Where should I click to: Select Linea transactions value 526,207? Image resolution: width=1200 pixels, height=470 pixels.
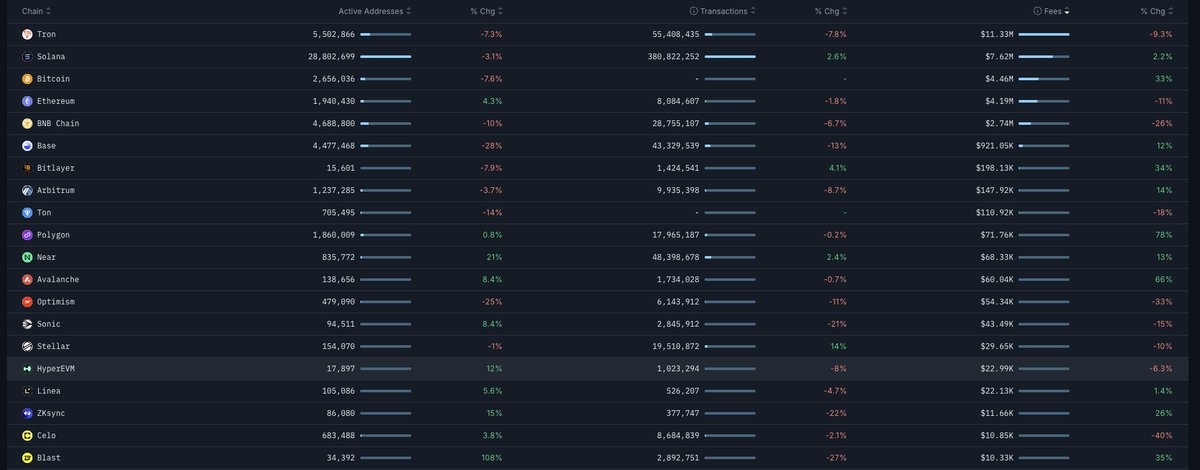tap(683, 391)
